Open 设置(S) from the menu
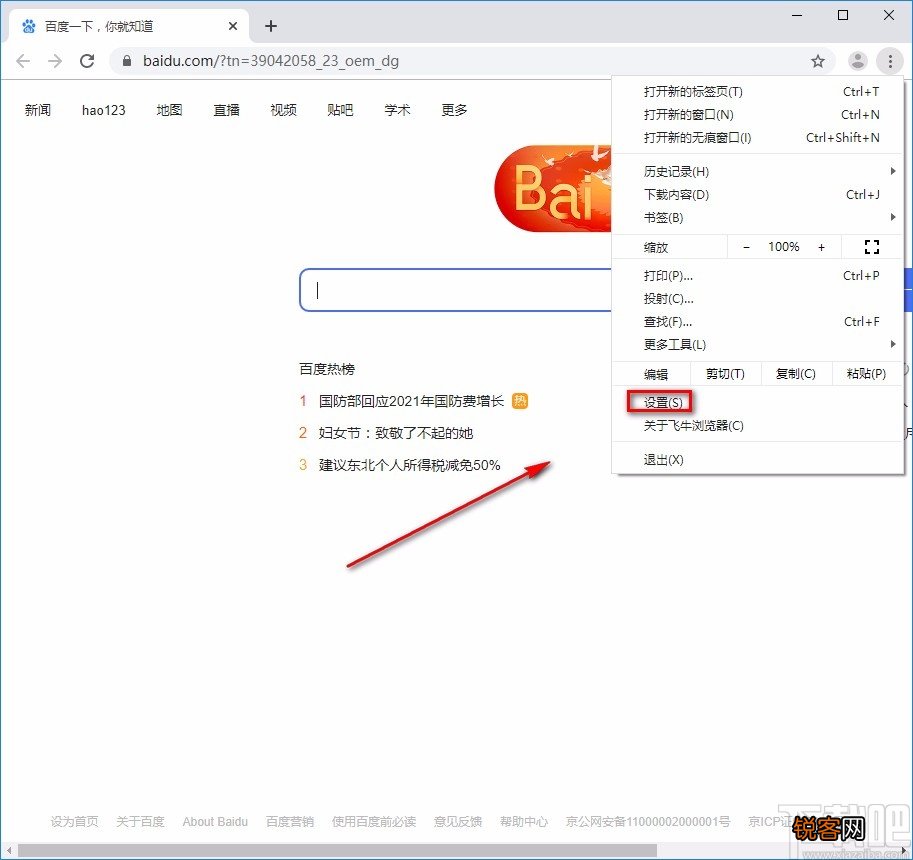 [758, 402]
